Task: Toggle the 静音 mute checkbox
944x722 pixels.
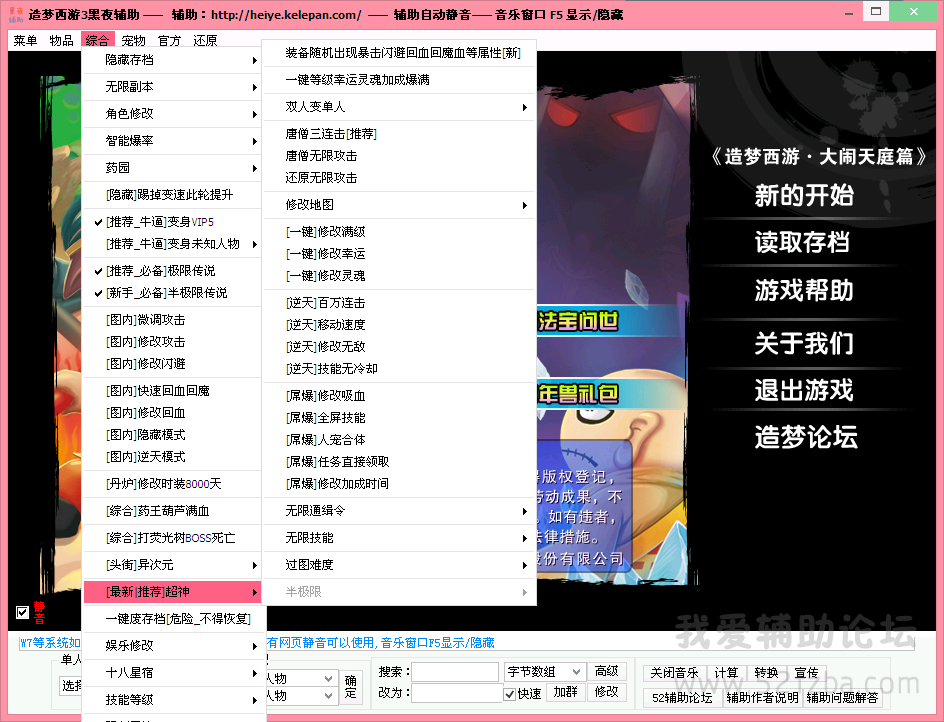Action: click(22, 612)
